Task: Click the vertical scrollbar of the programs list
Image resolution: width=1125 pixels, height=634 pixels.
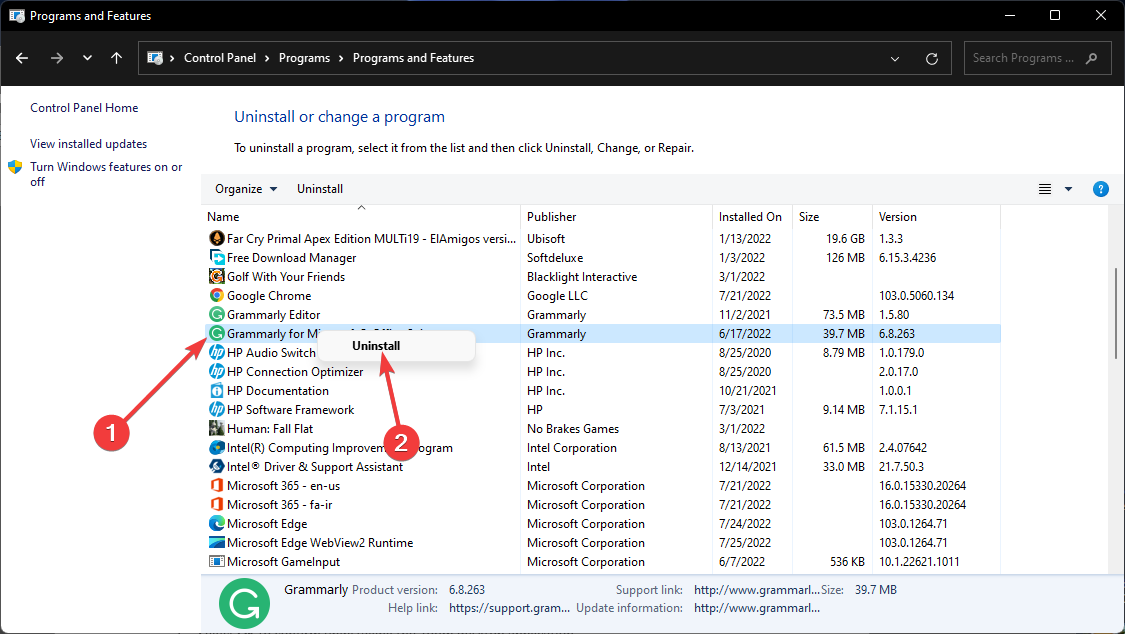Action: [1115, 313]
